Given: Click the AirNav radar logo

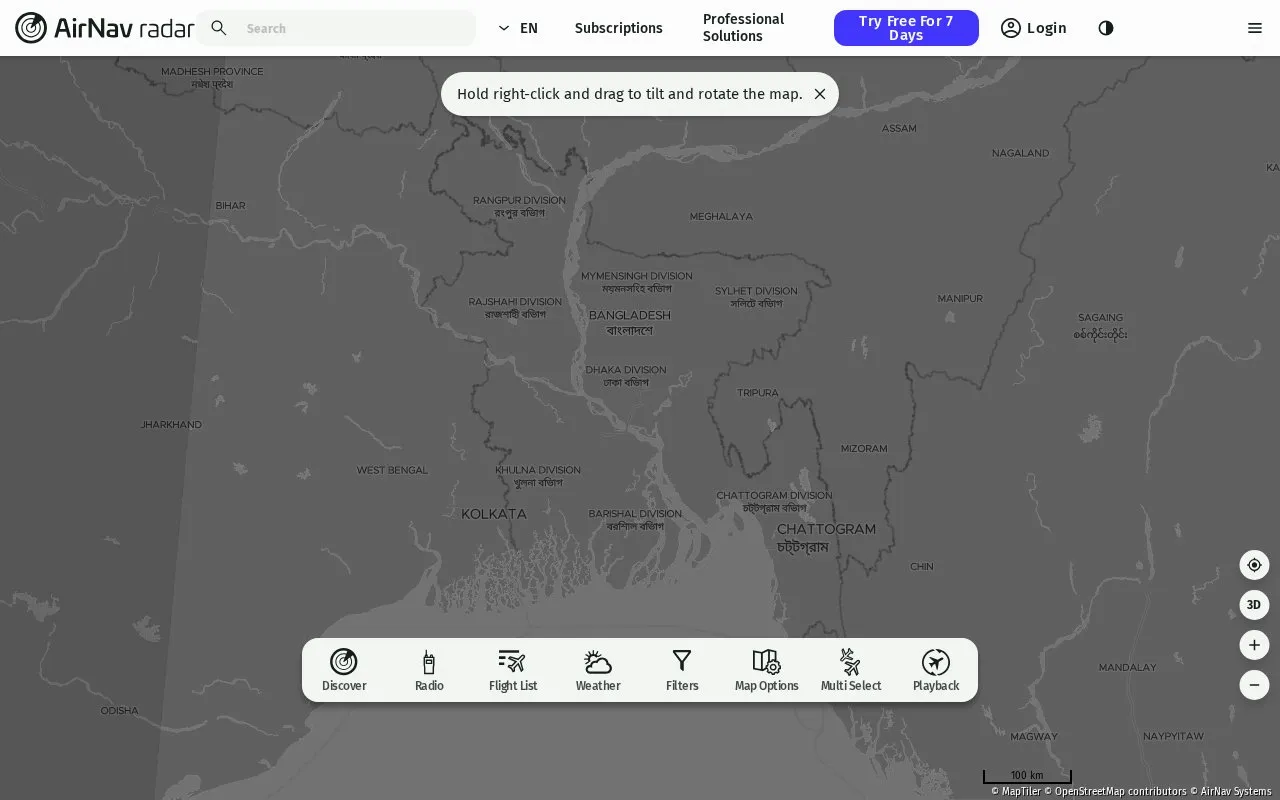Looking at the screenshot, I should [x=104, y=28].
